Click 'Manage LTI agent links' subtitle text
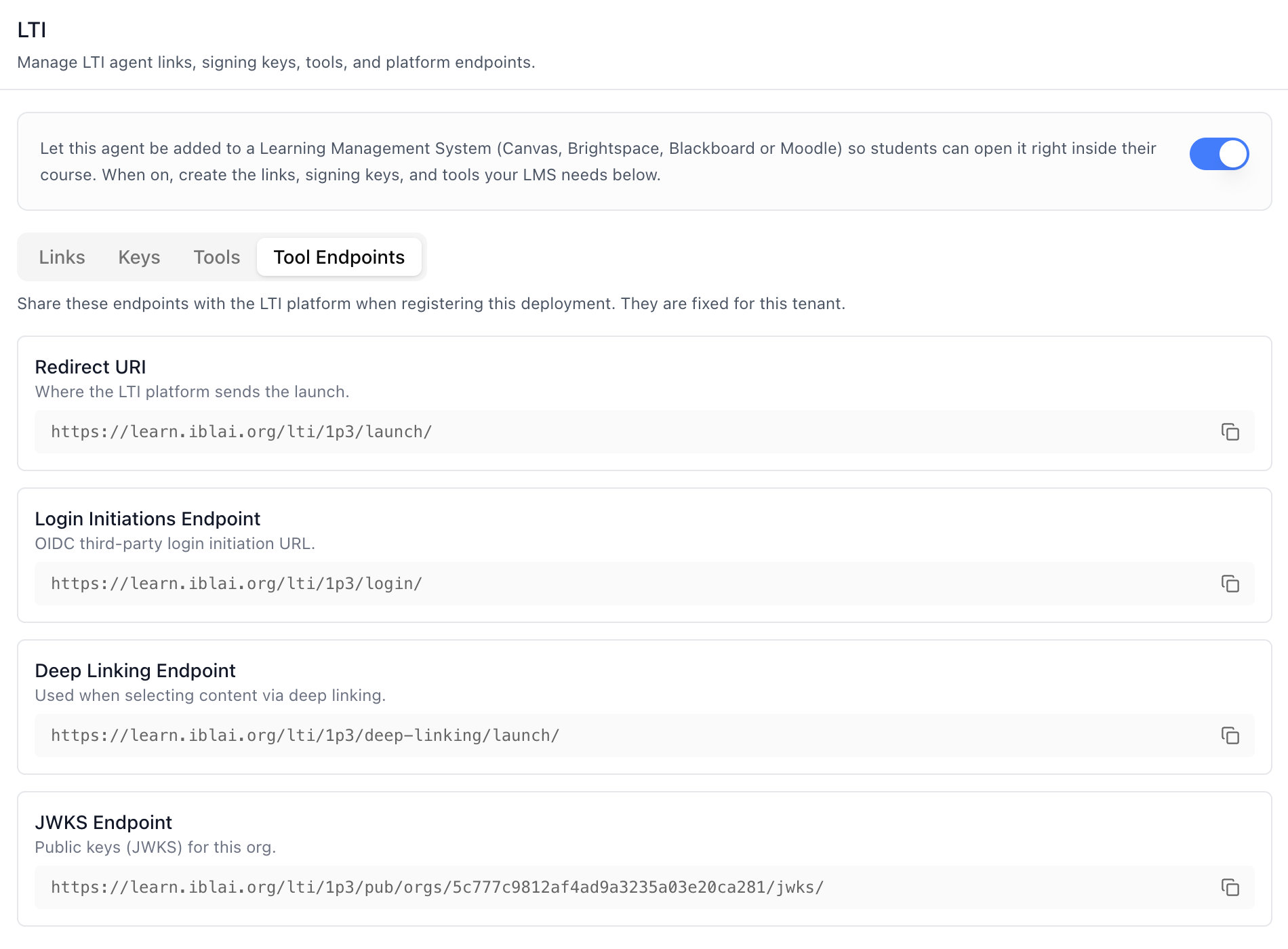The height and width of the screenshot is (949, 1288). (x=276, y=62)
